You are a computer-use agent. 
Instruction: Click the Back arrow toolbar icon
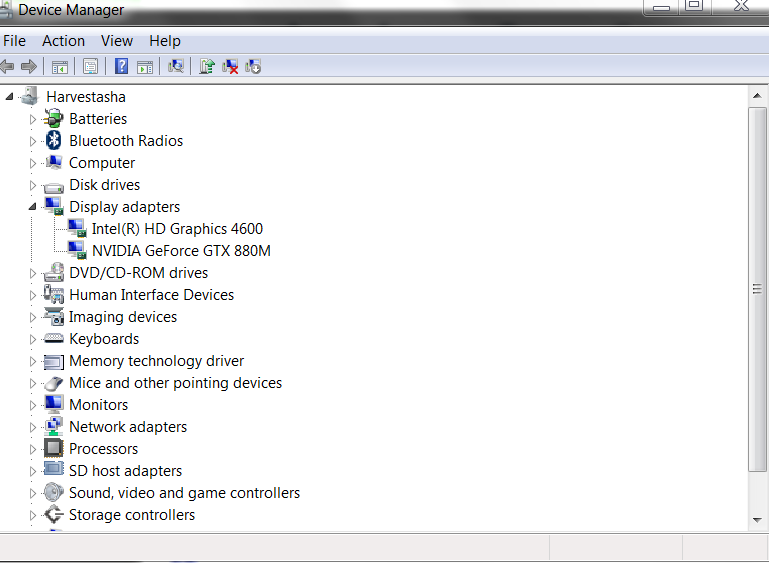click(7, 66)
